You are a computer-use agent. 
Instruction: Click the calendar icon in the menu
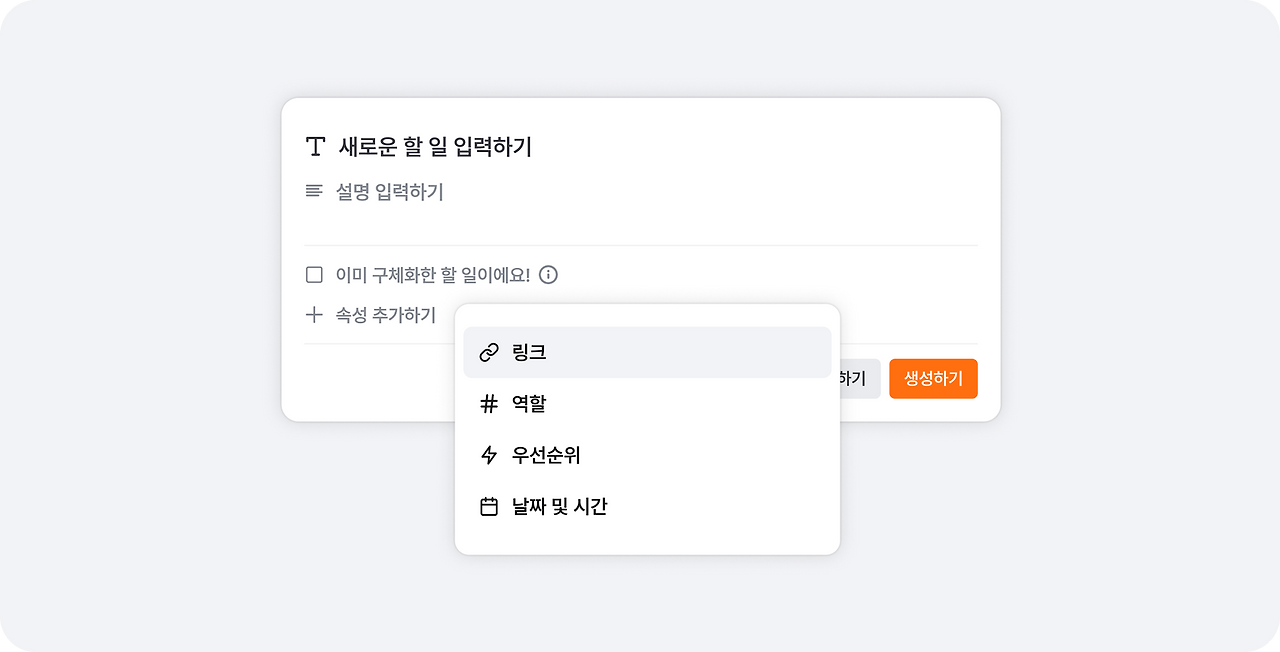pos(489,507)
